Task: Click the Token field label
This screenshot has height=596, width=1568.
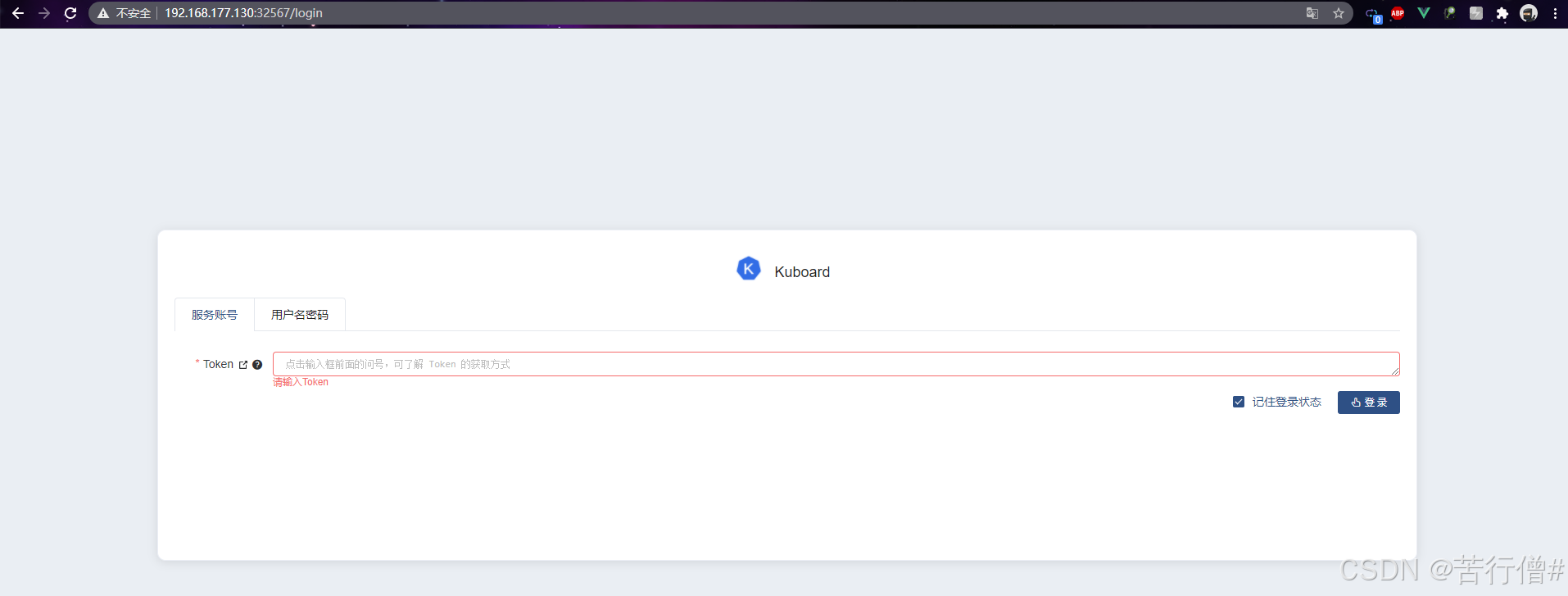Action: point(218,364)
